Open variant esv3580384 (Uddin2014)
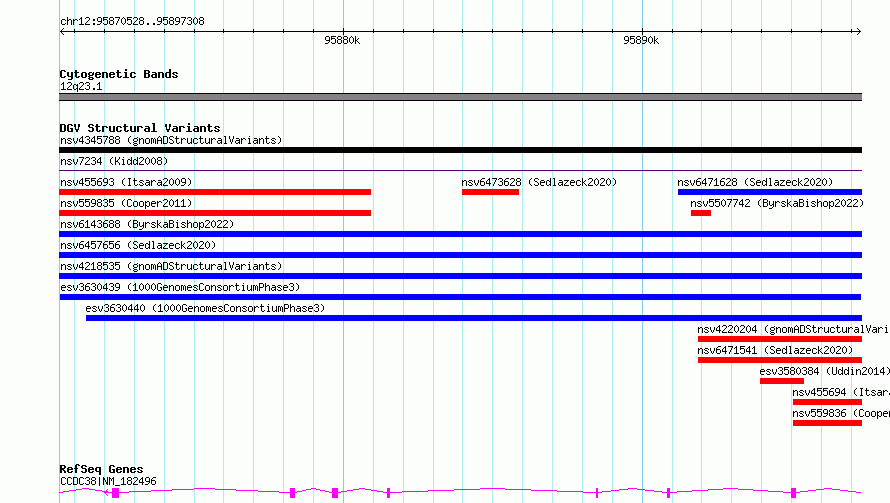 tap(824, 371)
